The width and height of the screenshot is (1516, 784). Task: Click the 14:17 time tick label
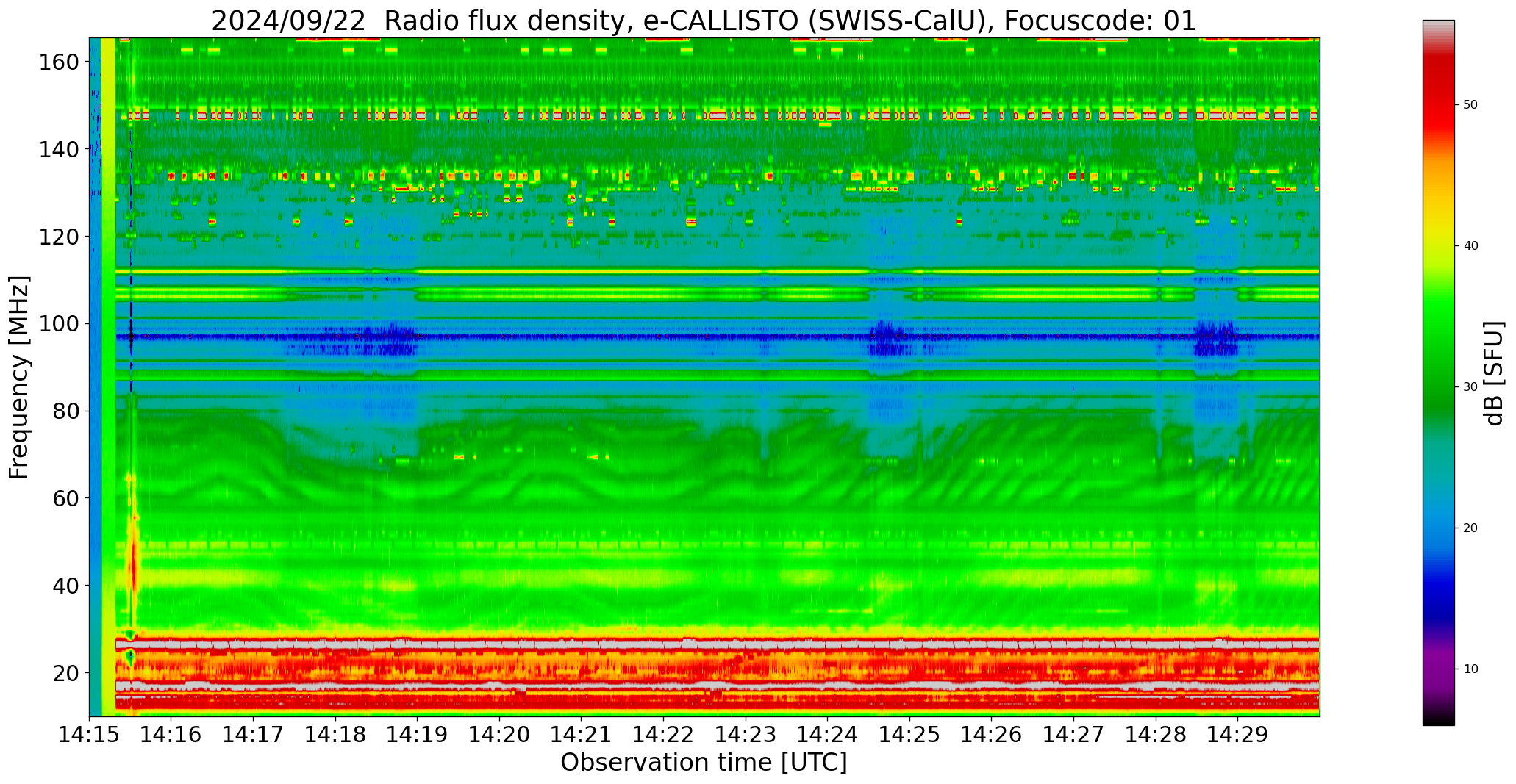pyautogui.click(x=254, y=734)
